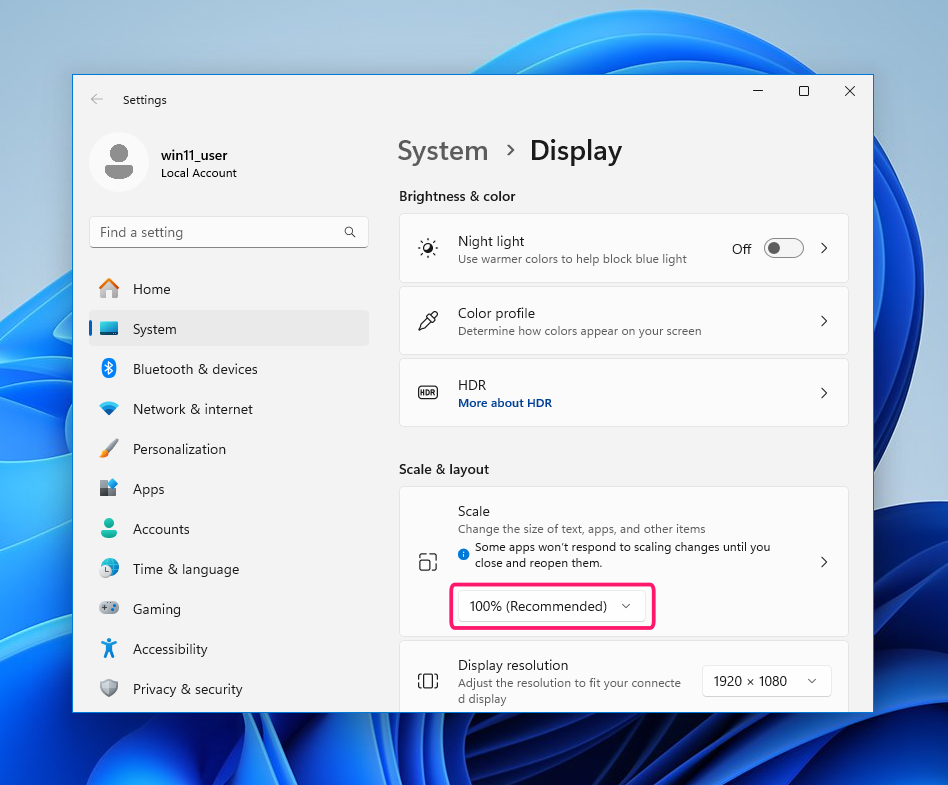Open Time & language section
948x785 pixels.
tap(229, 568)
